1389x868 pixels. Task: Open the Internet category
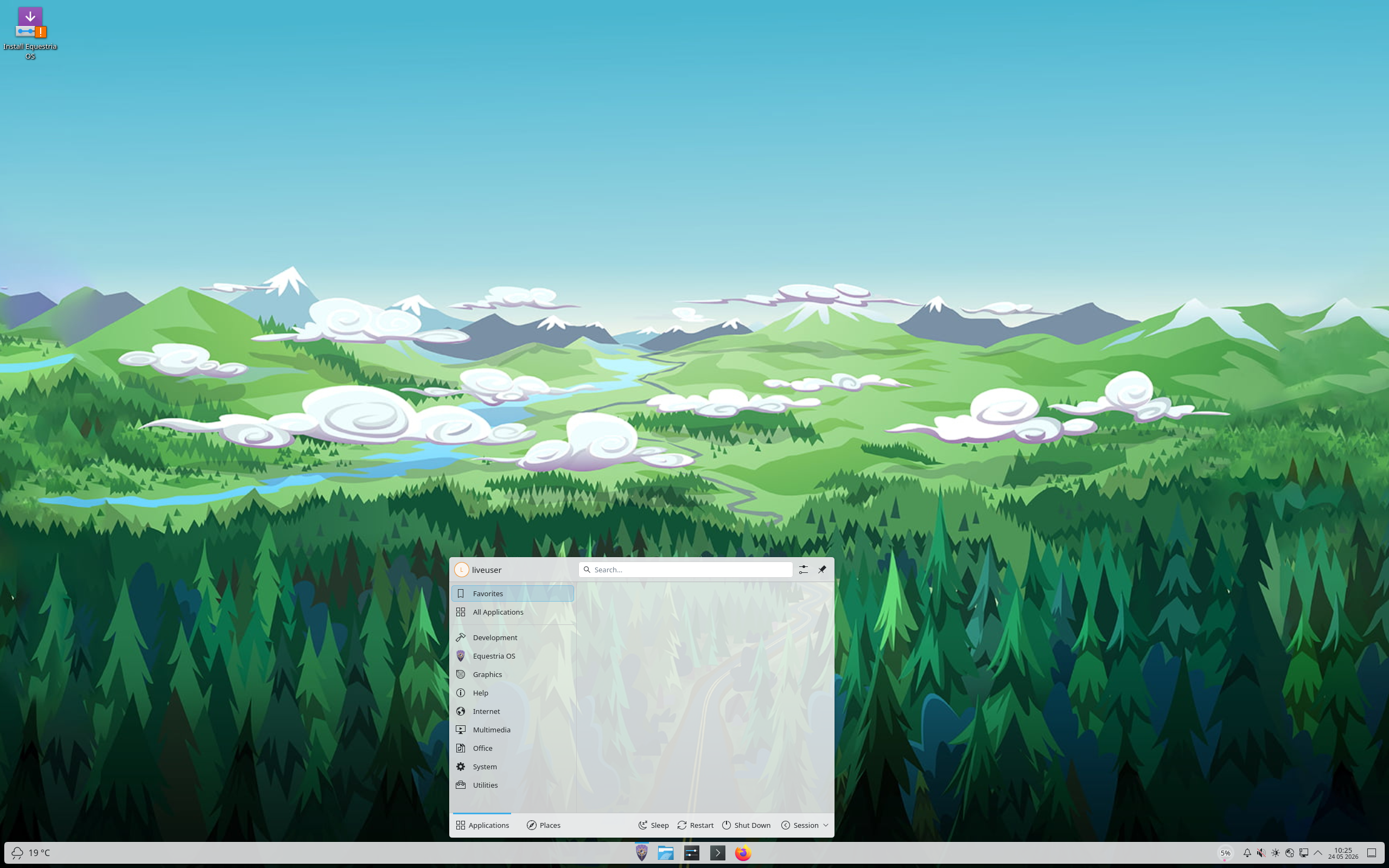pyautogui.click(x=513, y=711)
